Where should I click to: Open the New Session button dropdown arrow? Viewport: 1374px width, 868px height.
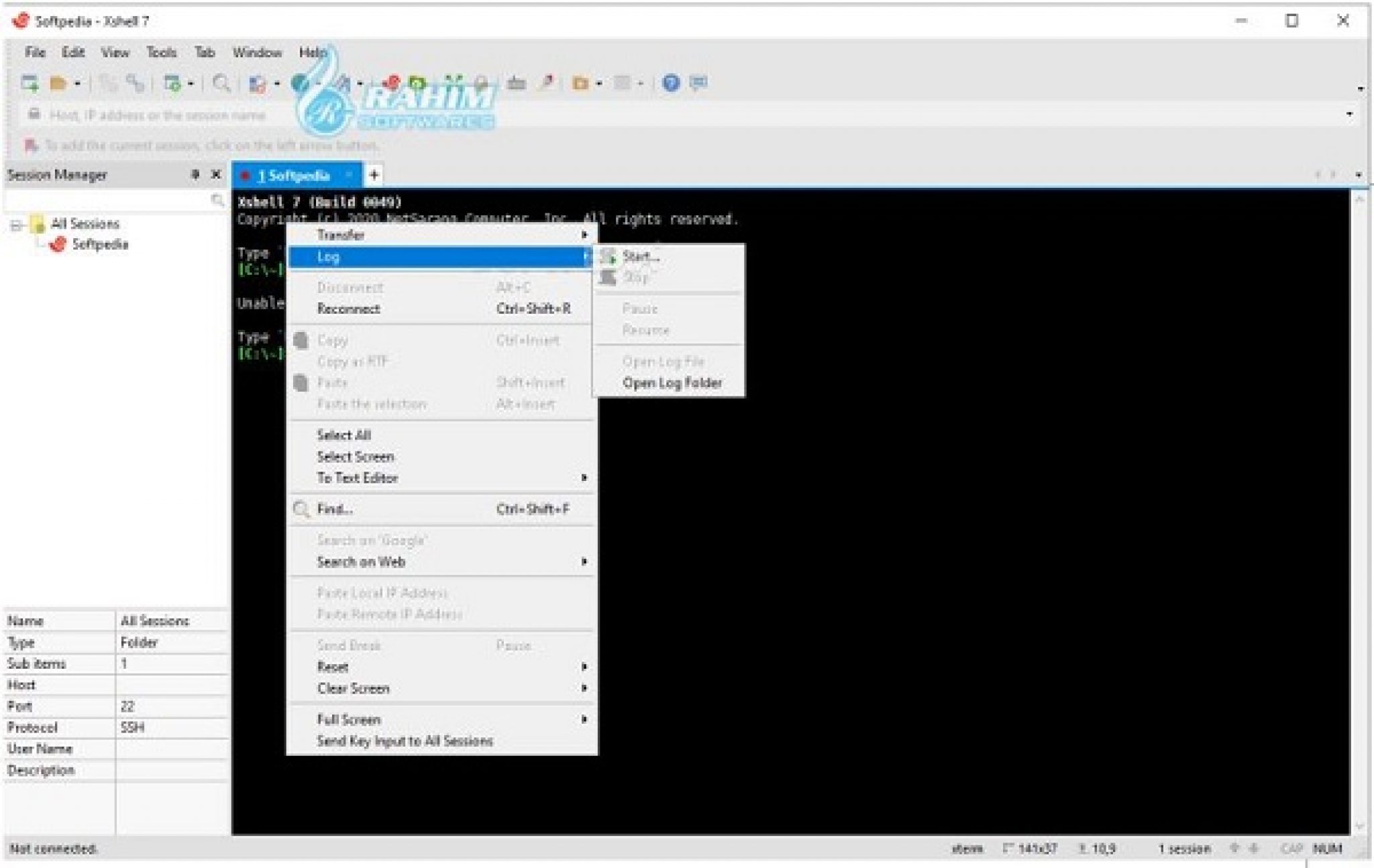(x=76, y=83)
